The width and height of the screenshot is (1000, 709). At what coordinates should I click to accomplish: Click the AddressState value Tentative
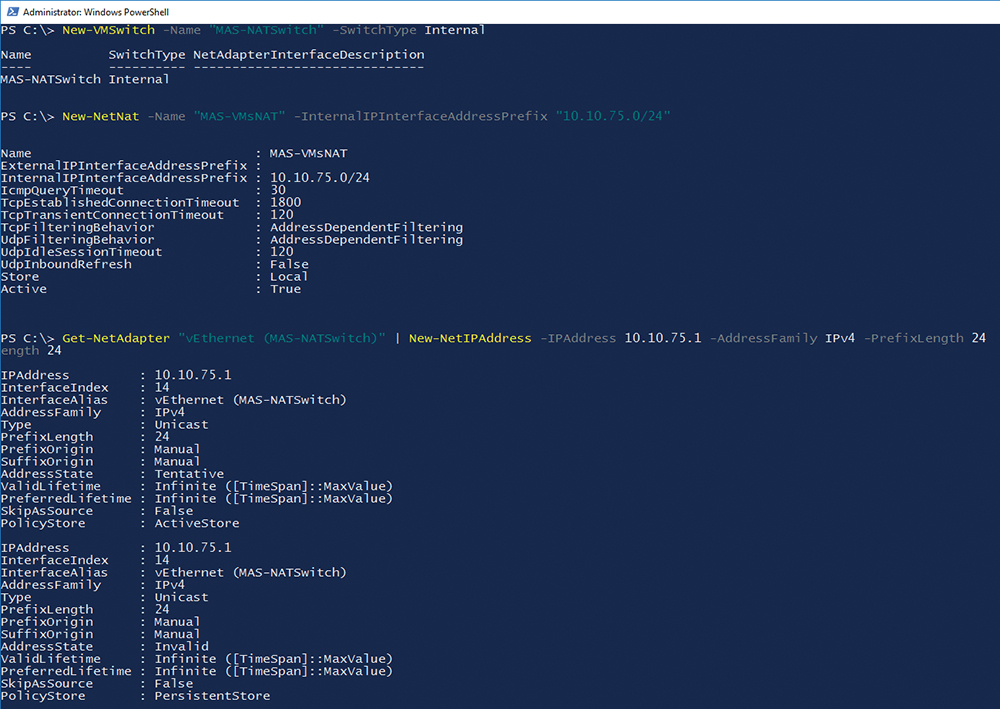pos(189,474)
